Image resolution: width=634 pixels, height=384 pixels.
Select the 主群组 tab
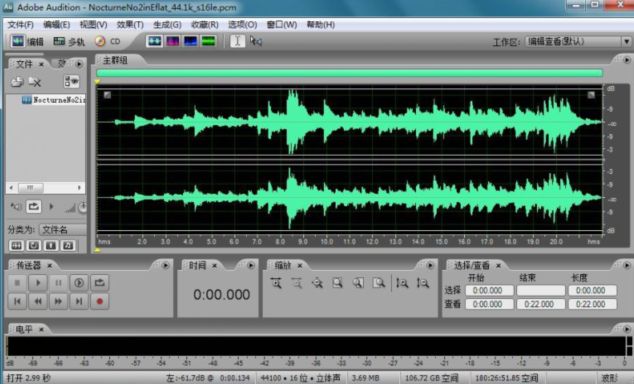(115, 60)
